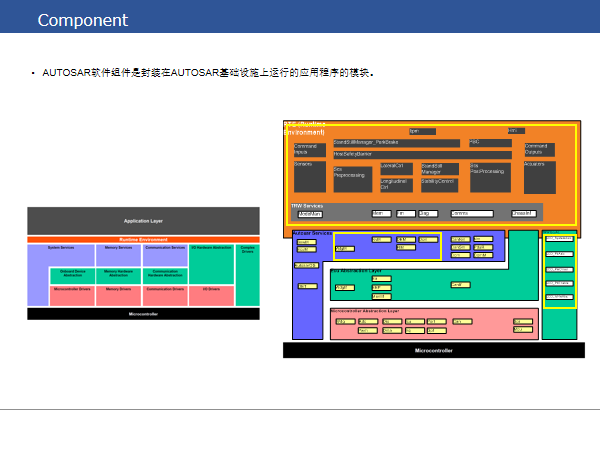600x450 pixels.
Task: Click the 'Sensors' dark box
Action: pyautogui.click(x=310, y=176)
